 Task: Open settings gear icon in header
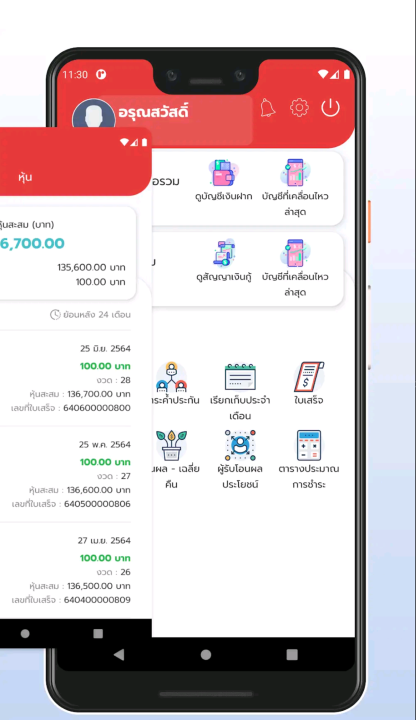pos(299,108)
